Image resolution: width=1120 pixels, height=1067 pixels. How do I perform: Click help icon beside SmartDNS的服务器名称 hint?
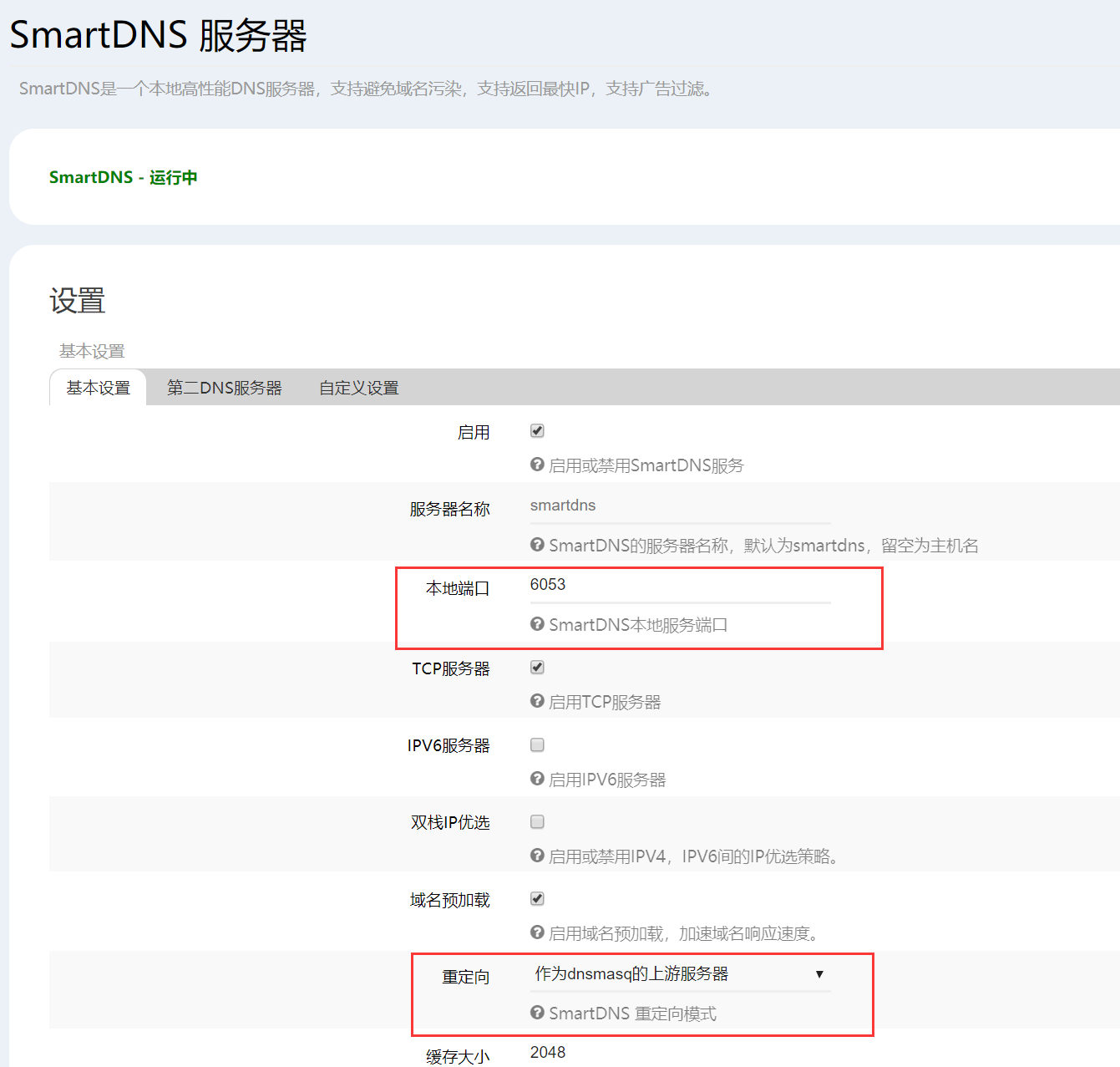click(x=537, y=545)
